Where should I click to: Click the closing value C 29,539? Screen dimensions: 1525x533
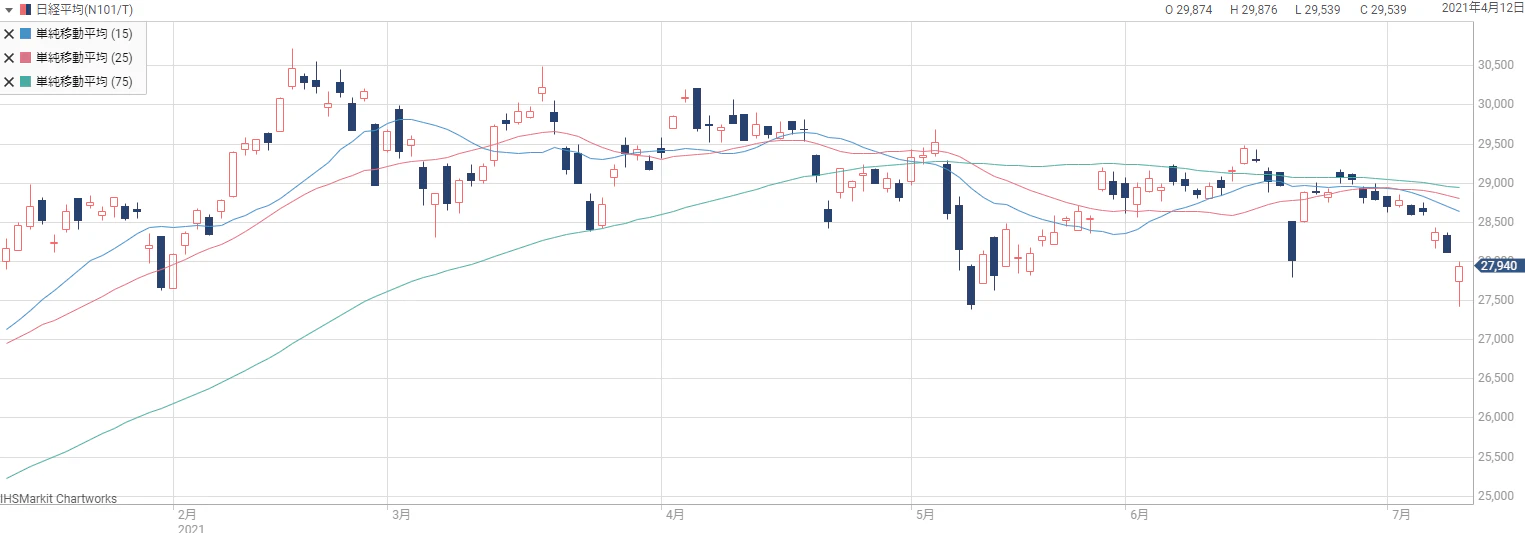(x=1383, y=10)
